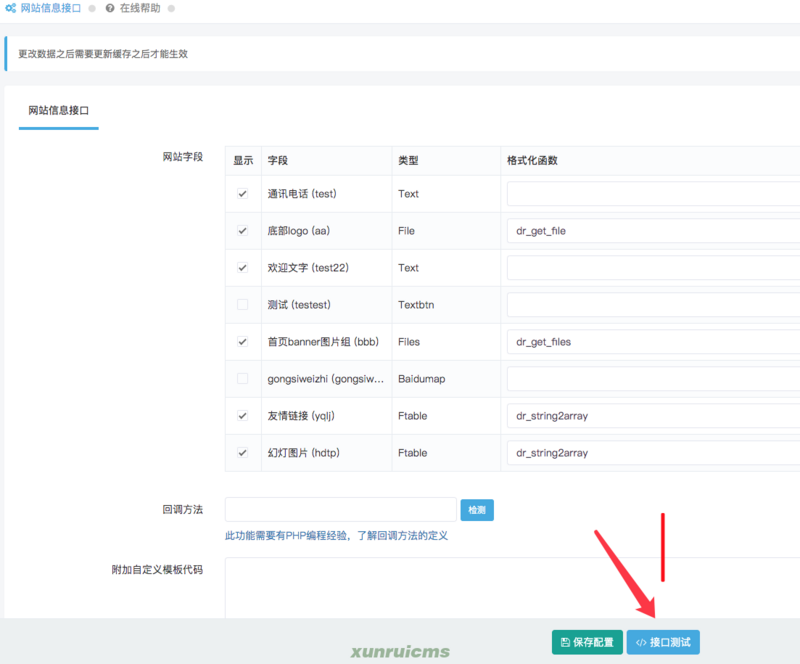Click the 友情链接 (yqlj) field name

click(x=301, y=416)
